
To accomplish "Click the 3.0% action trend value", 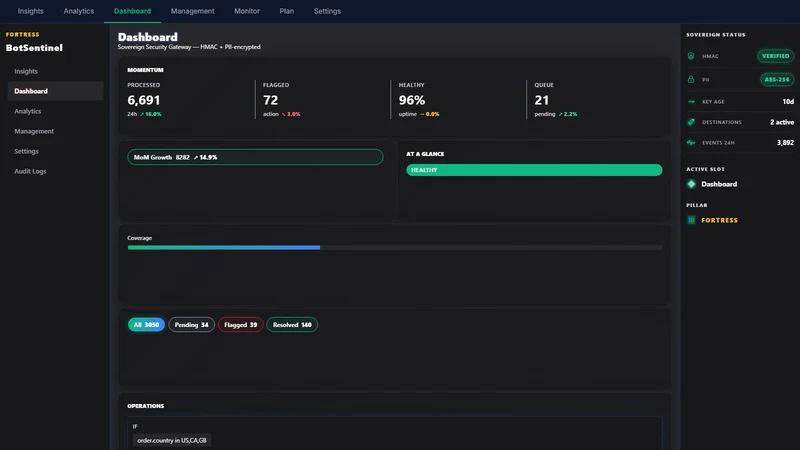I will point(291,114).
